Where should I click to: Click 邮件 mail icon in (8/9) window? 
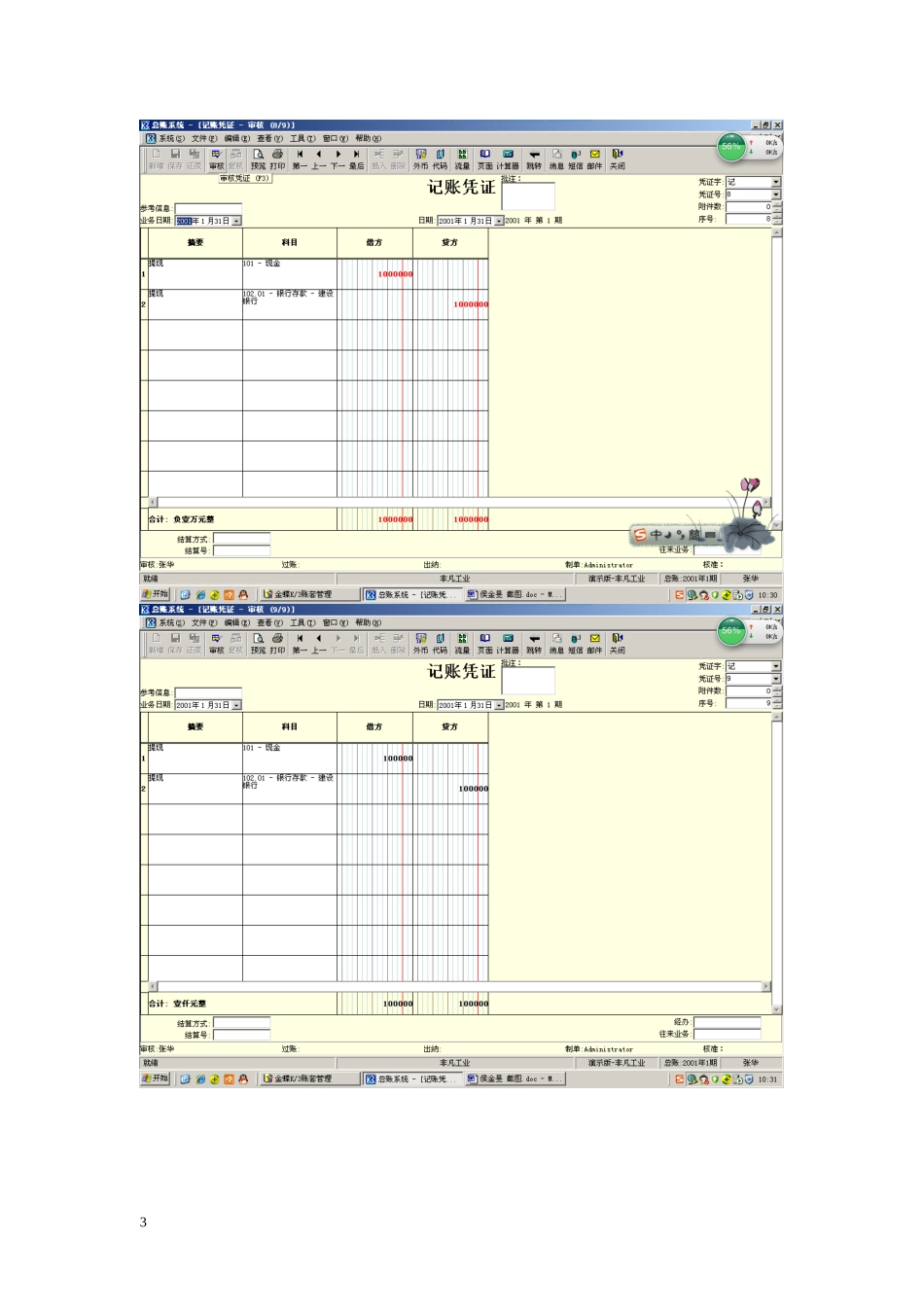(x=595, y=159)
